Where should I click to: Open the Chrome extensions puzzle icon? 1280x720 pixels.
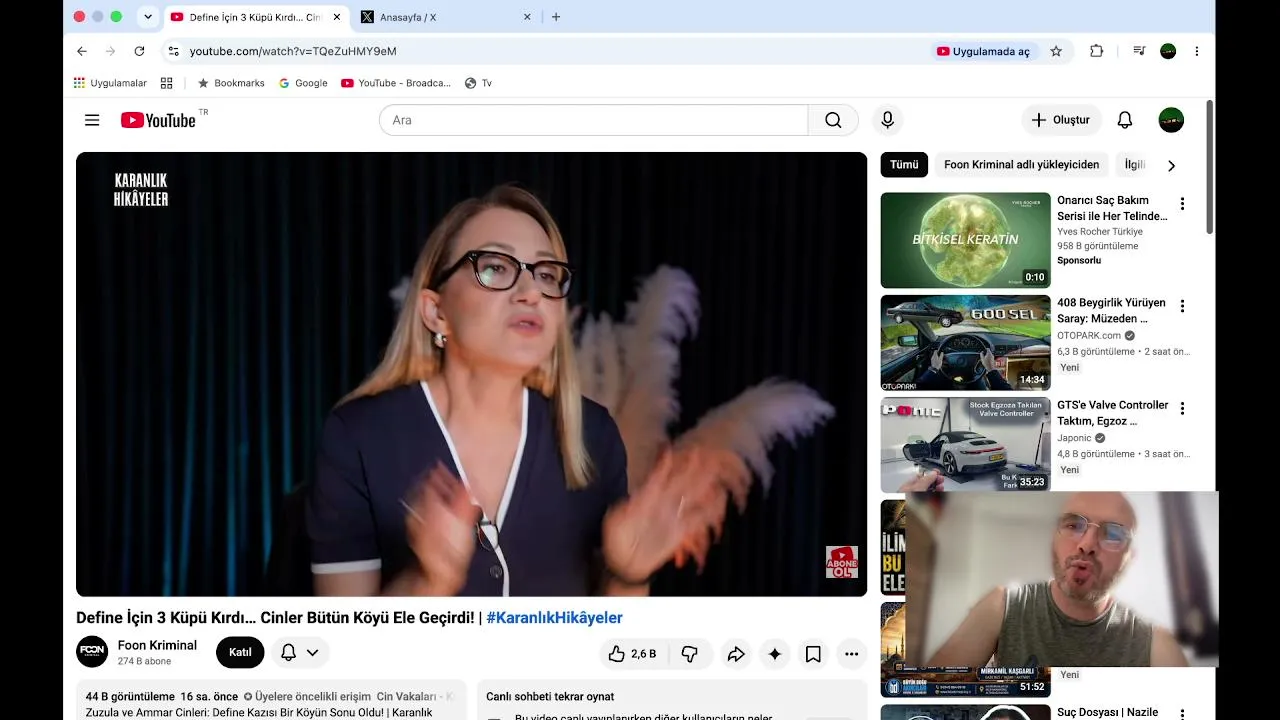[1097, 51]
